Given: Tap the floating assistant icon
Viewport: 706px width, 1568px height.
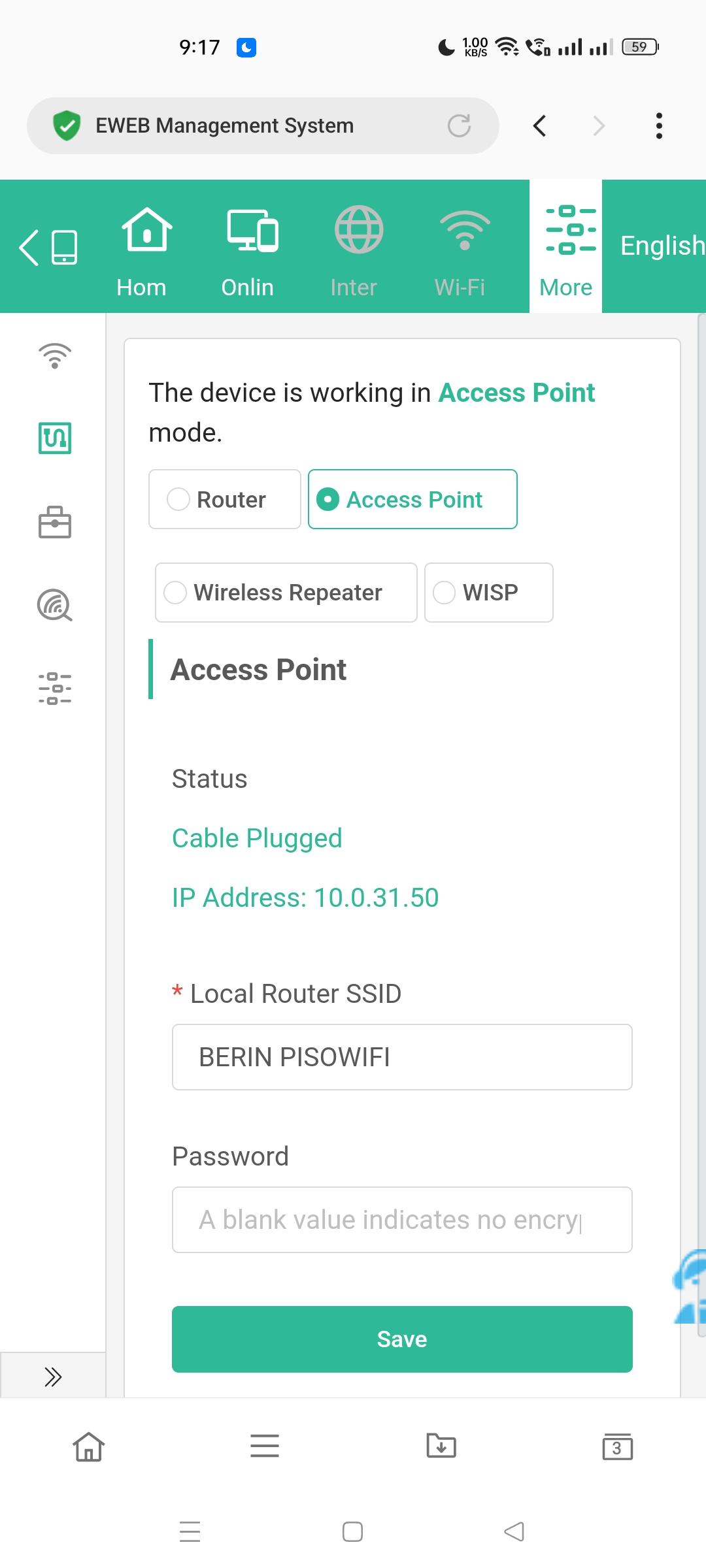Looking at the screenshot, I should click(x=690, y=1287).
